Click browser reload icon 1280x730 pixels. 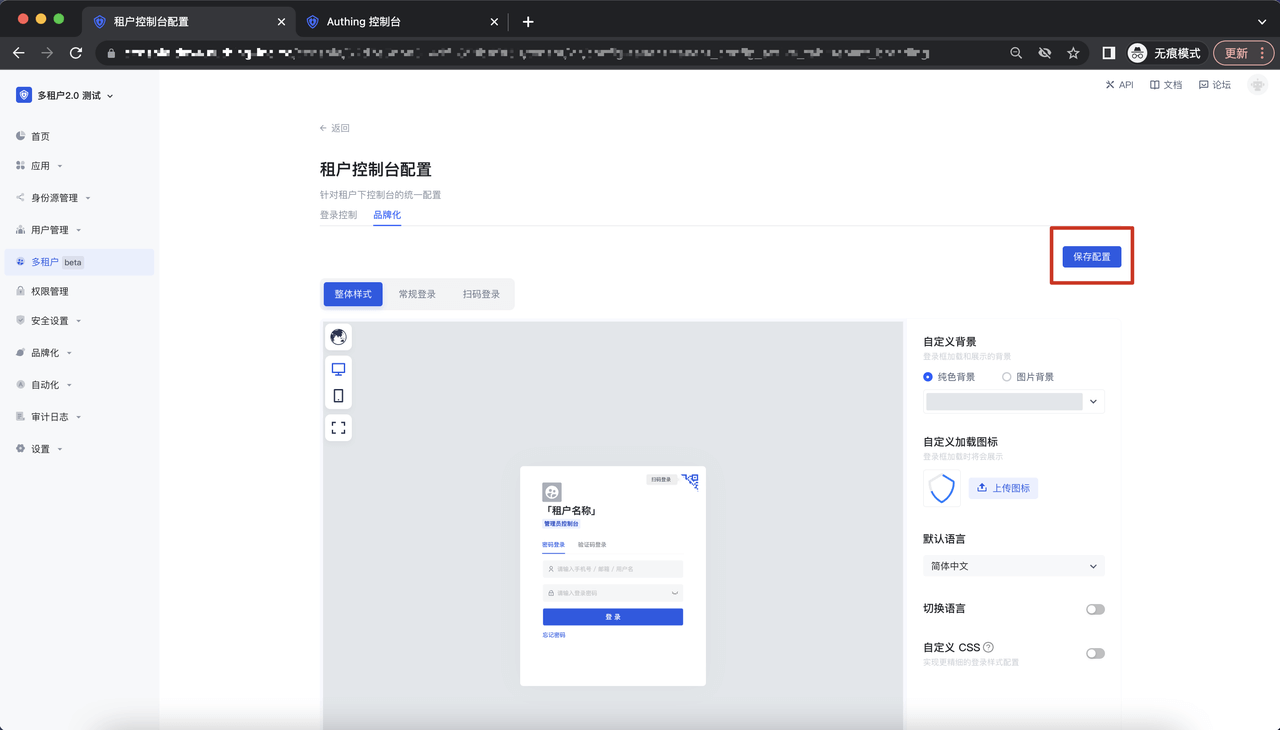76,53
